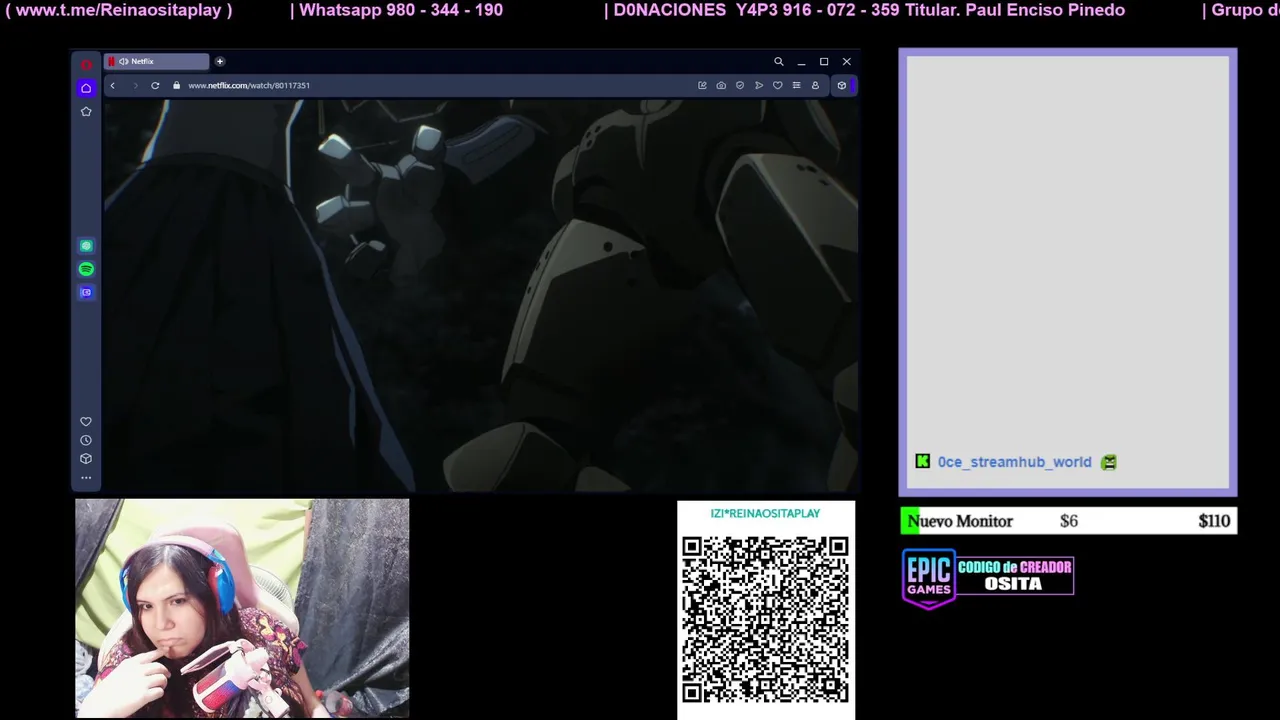
Task: Open the profile account icon
Action: point(815,85)
